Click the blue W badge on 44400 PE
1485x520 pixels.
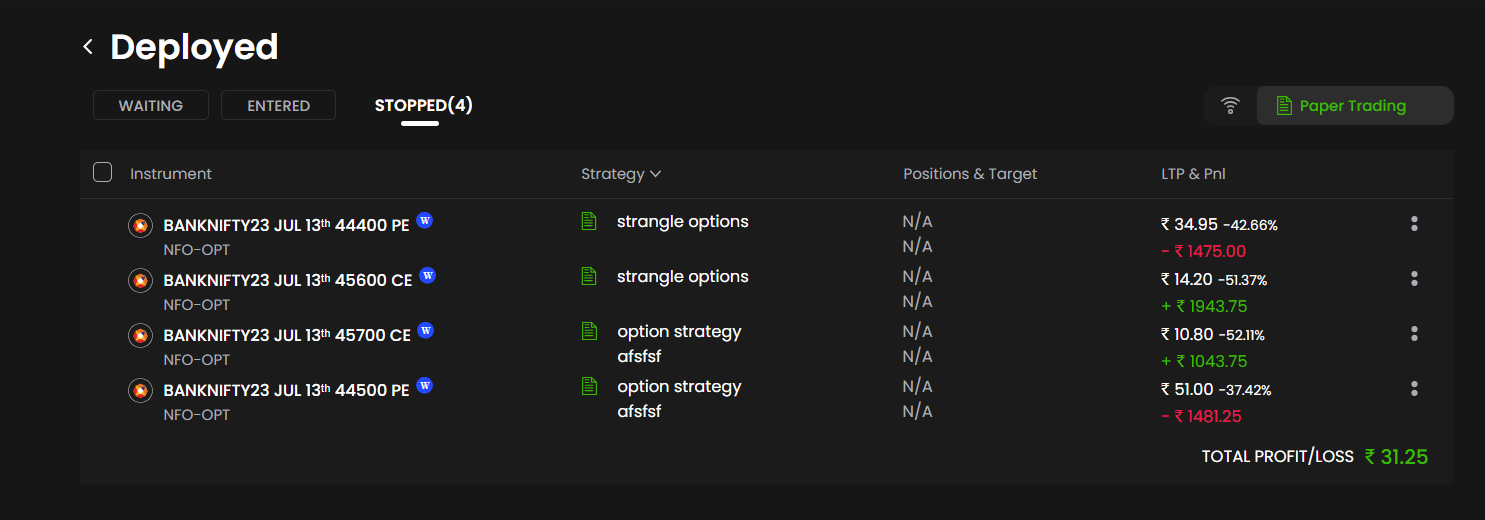pyautogui.click(x=424, y=220)
